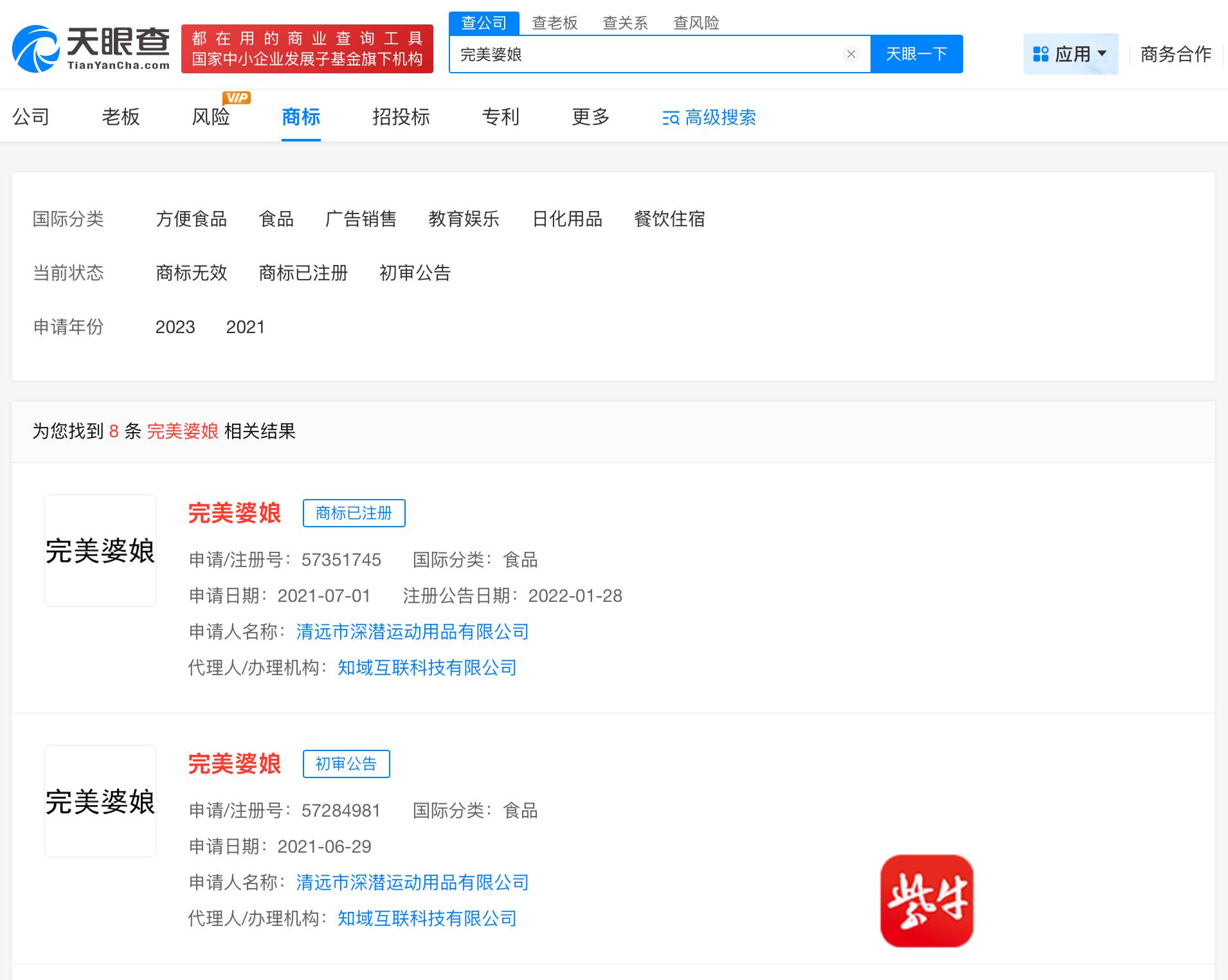Open 商务合作 in the header

coord(1175,54)
